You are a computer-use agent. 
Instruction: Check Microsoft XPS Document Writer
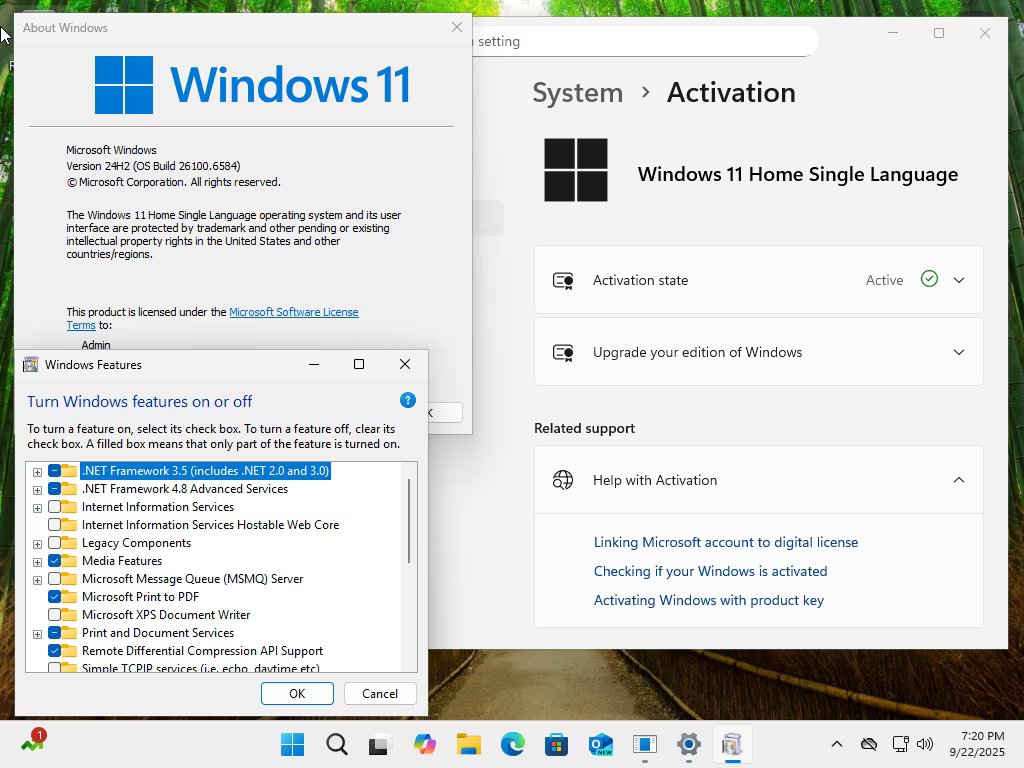pos(54,615)
